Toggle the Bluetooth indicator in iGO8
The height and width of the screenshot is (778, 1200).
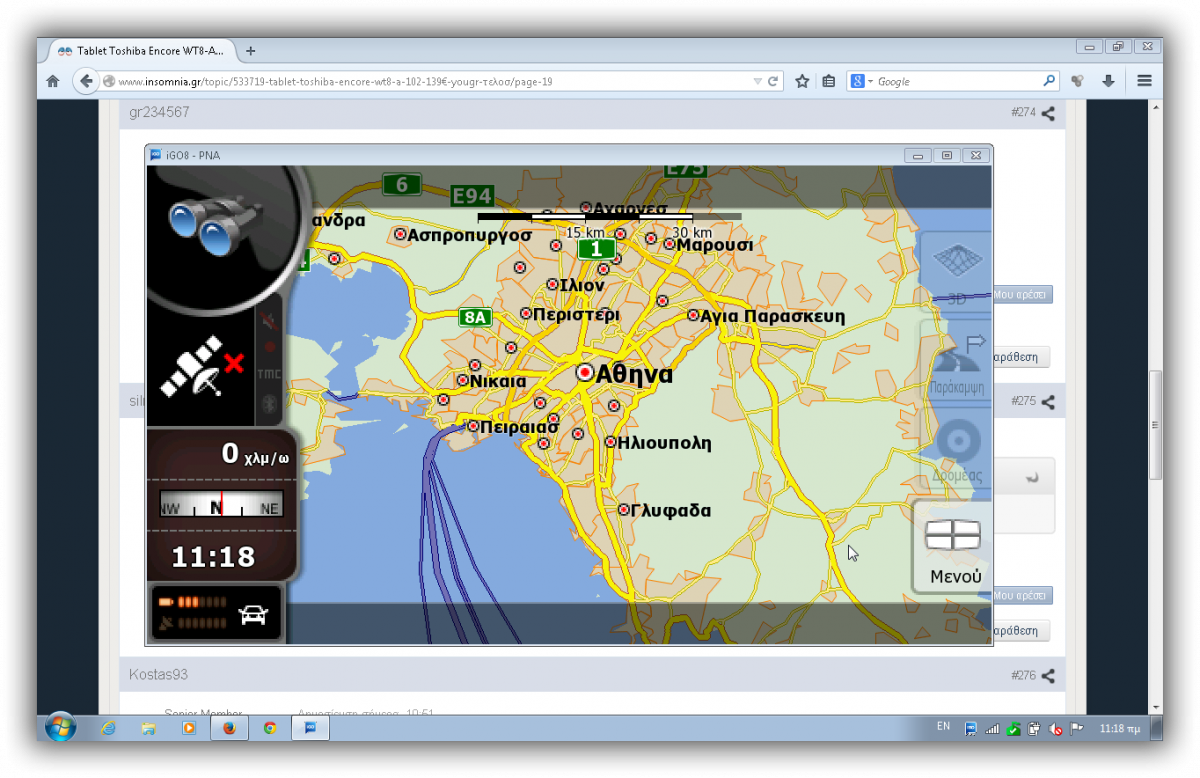coord(268,404)
